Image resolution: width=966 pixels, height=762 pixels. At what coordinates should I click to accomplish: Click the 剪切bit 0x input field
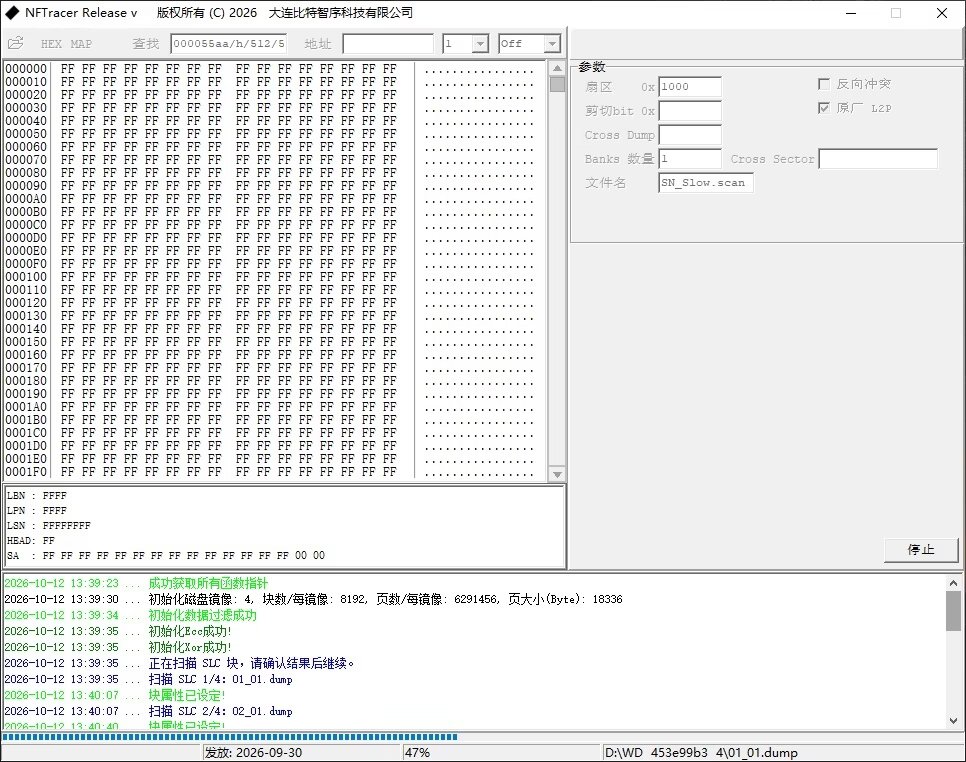tap(690, 111)
